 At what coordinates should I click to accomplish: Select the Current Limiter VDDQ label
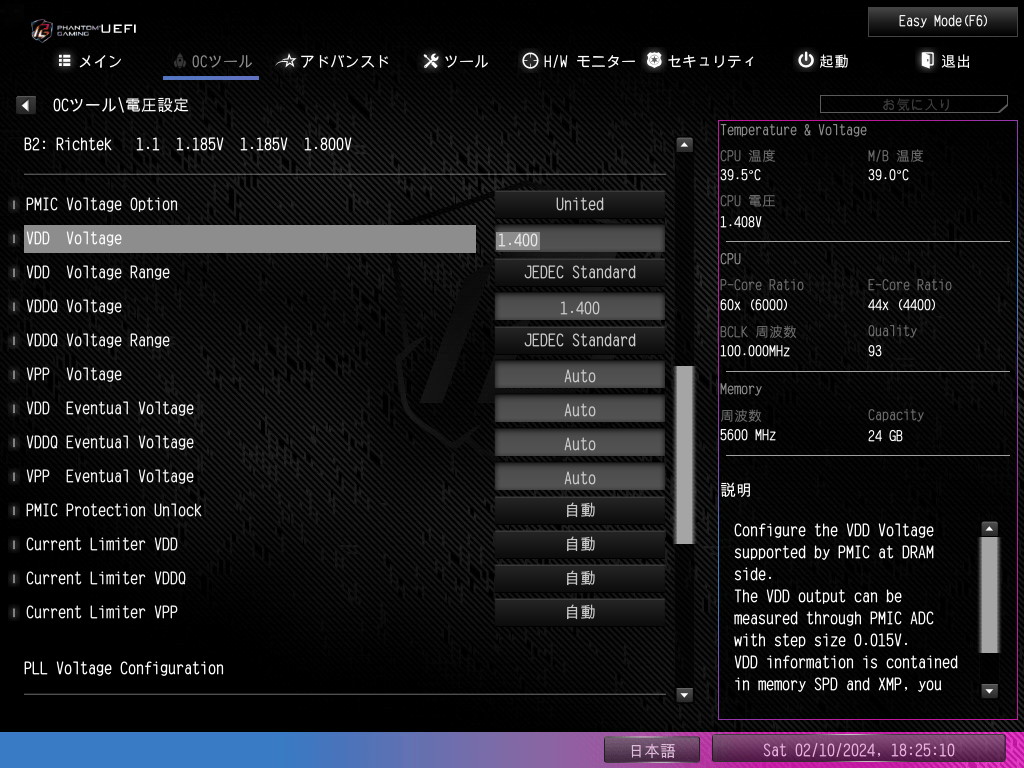click(106, 578)
